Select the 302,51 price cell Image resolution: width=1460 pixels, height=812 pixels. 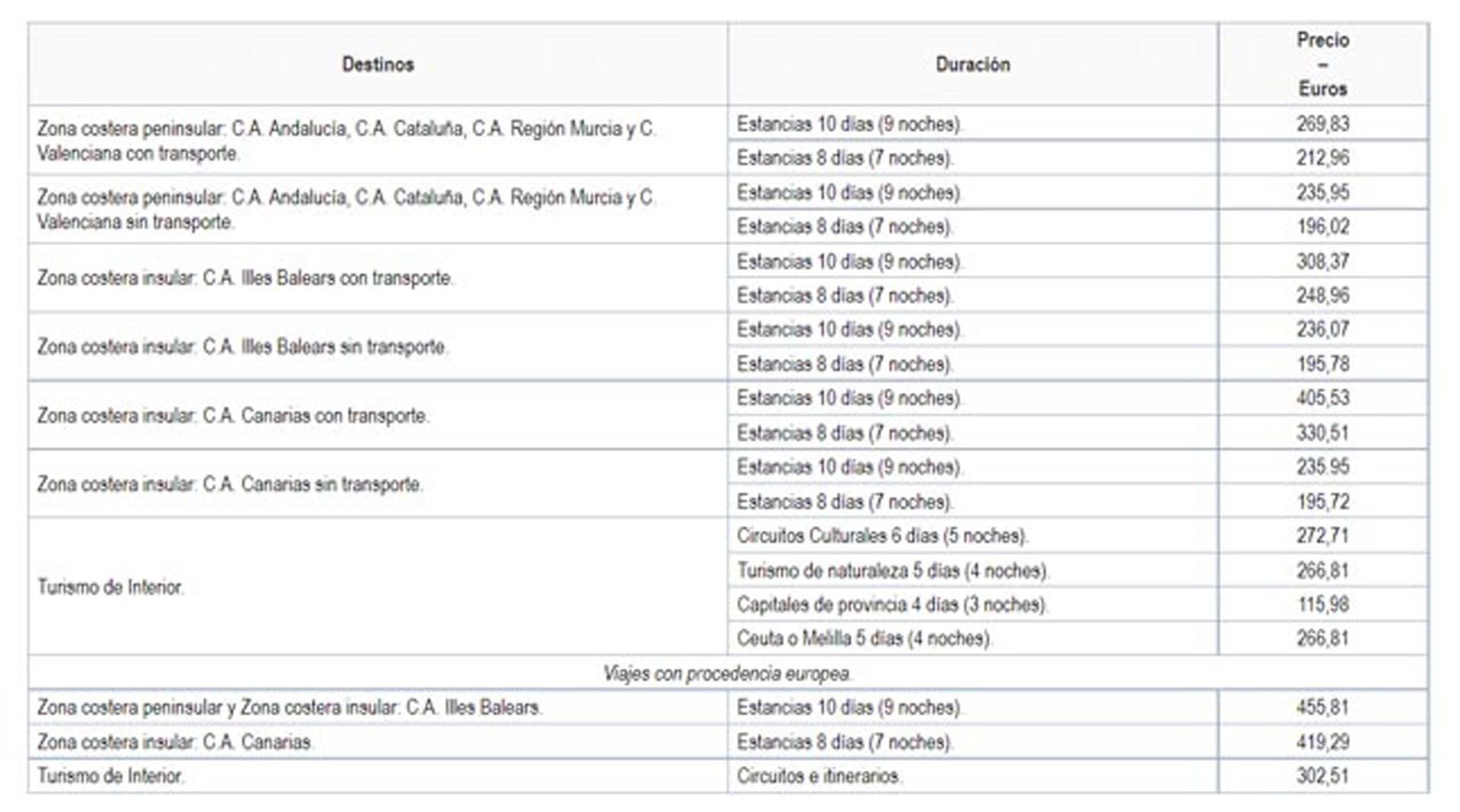click(x=1323, y=776)
